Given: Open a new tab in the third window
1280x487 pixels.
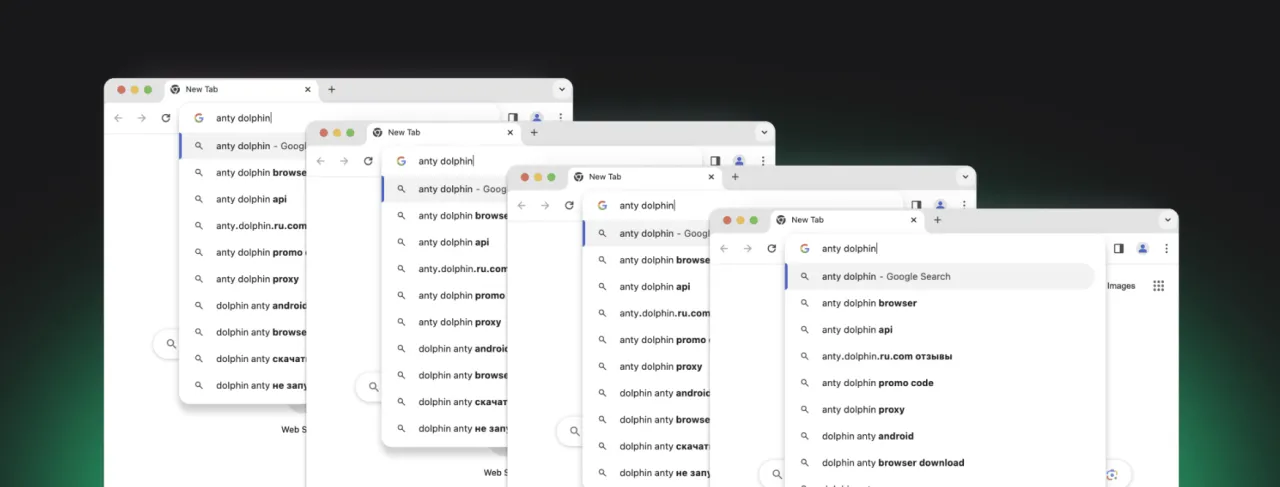Looking at the screenshot, I should [735, 177].
